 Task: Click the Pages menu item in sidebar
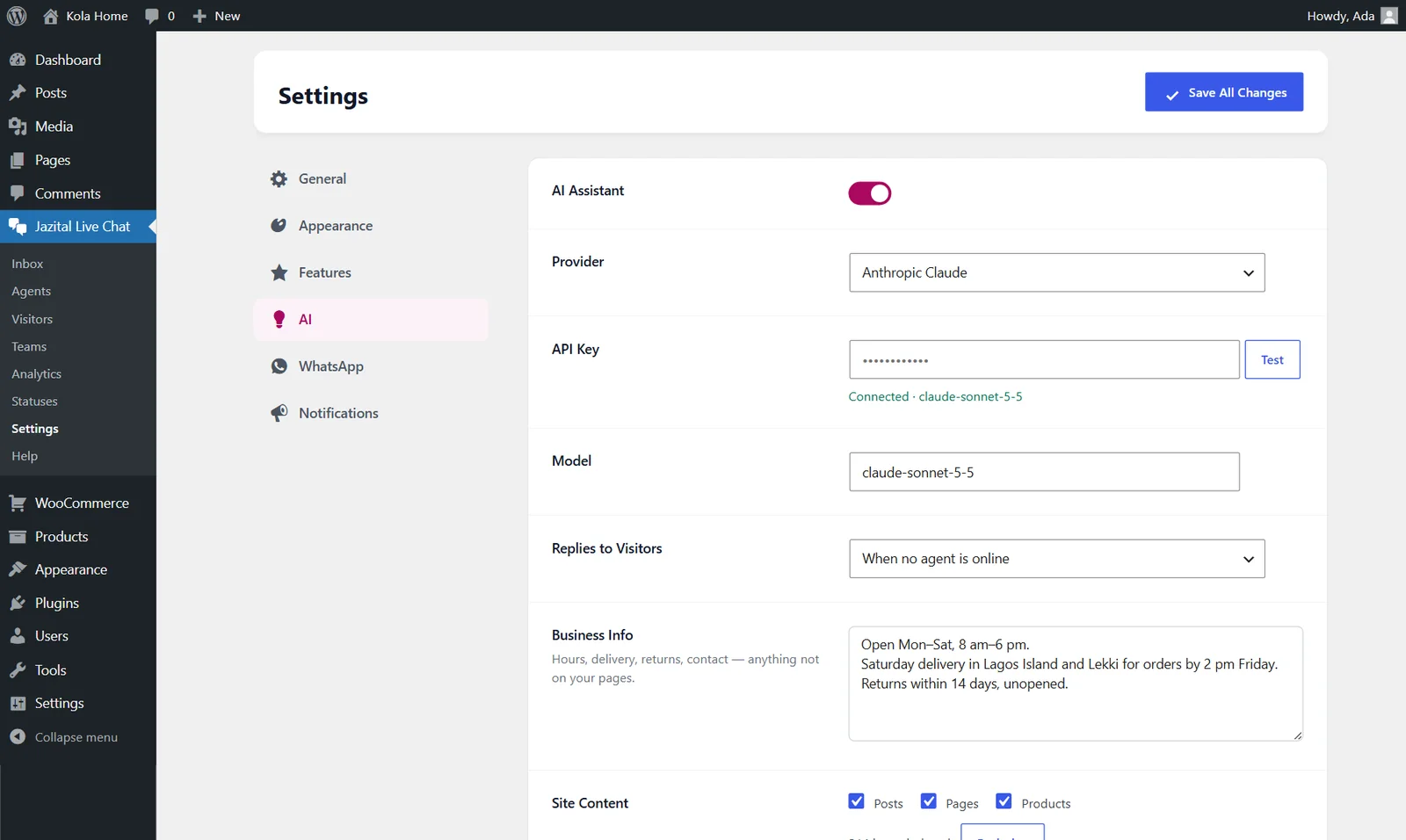[x=78, y=160]
